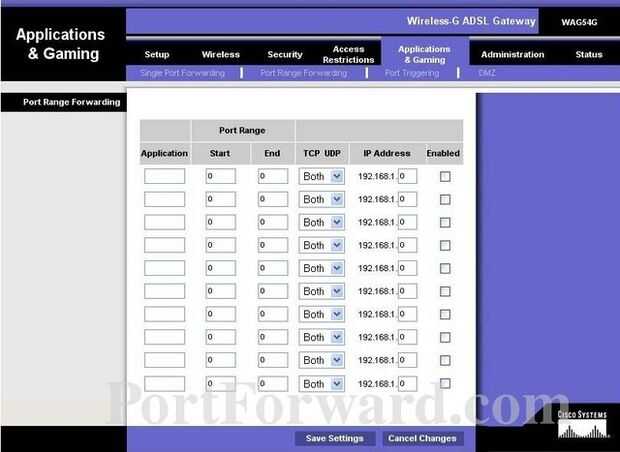Image resolution: width=620 pixels, height=452 pixels.
Task: Go to the DMZ sub-tab
Action: pos(487,73)
